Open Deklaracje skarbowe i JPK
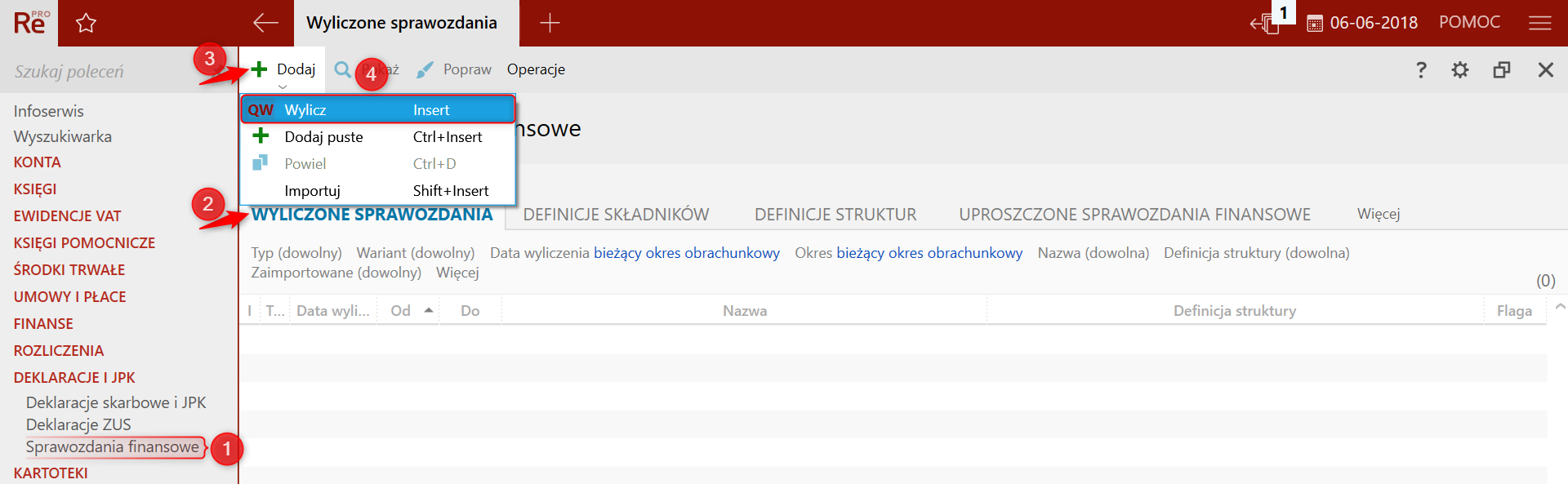The height and width of the screenshot is (484, 1568). [116, 402]
